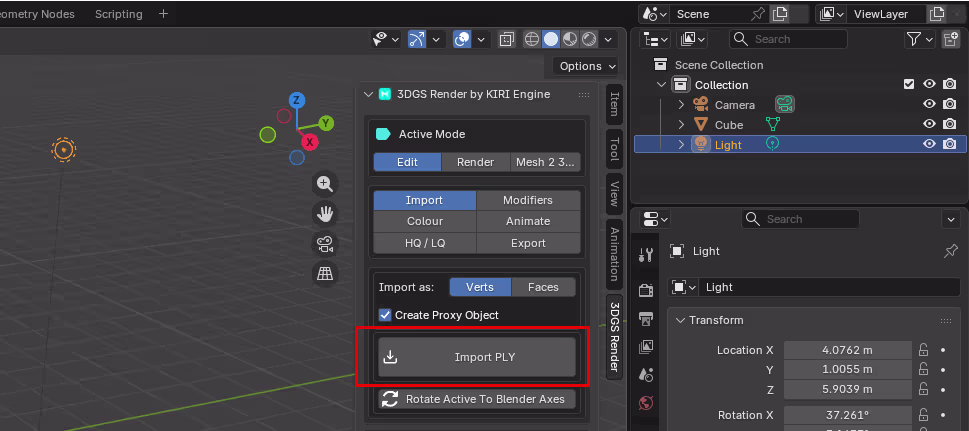Toggle X-ray mode

point(507,40)
